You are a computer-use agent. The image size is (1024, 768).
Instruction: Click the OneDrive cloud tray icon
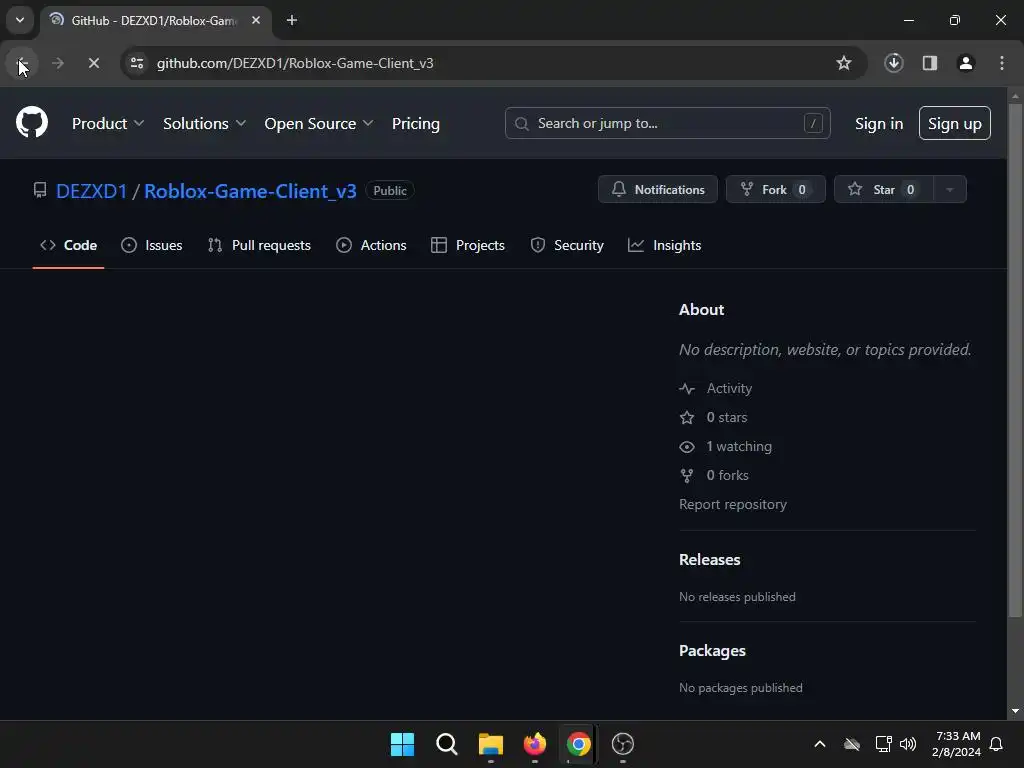[852, 744]
